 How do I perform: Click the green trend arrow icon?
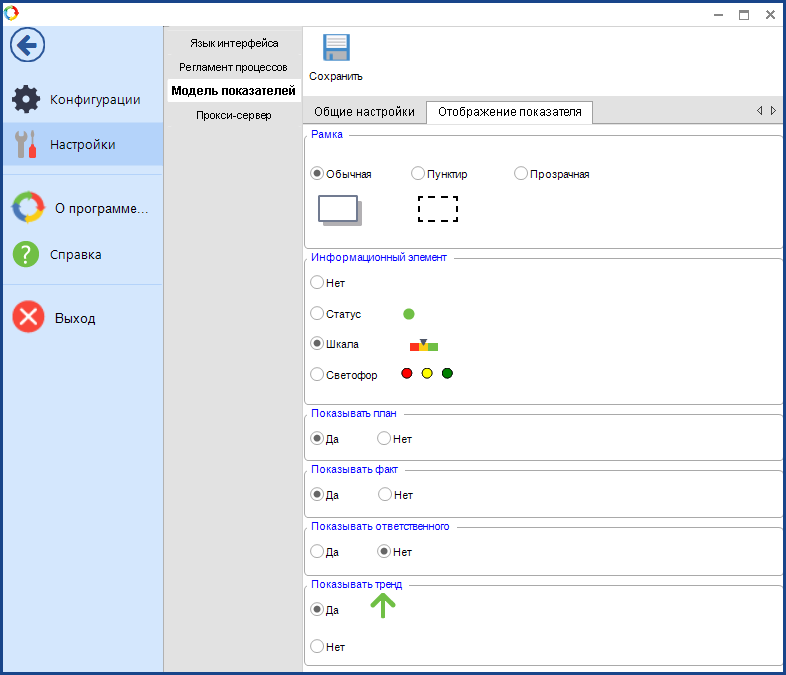(383, 605)
